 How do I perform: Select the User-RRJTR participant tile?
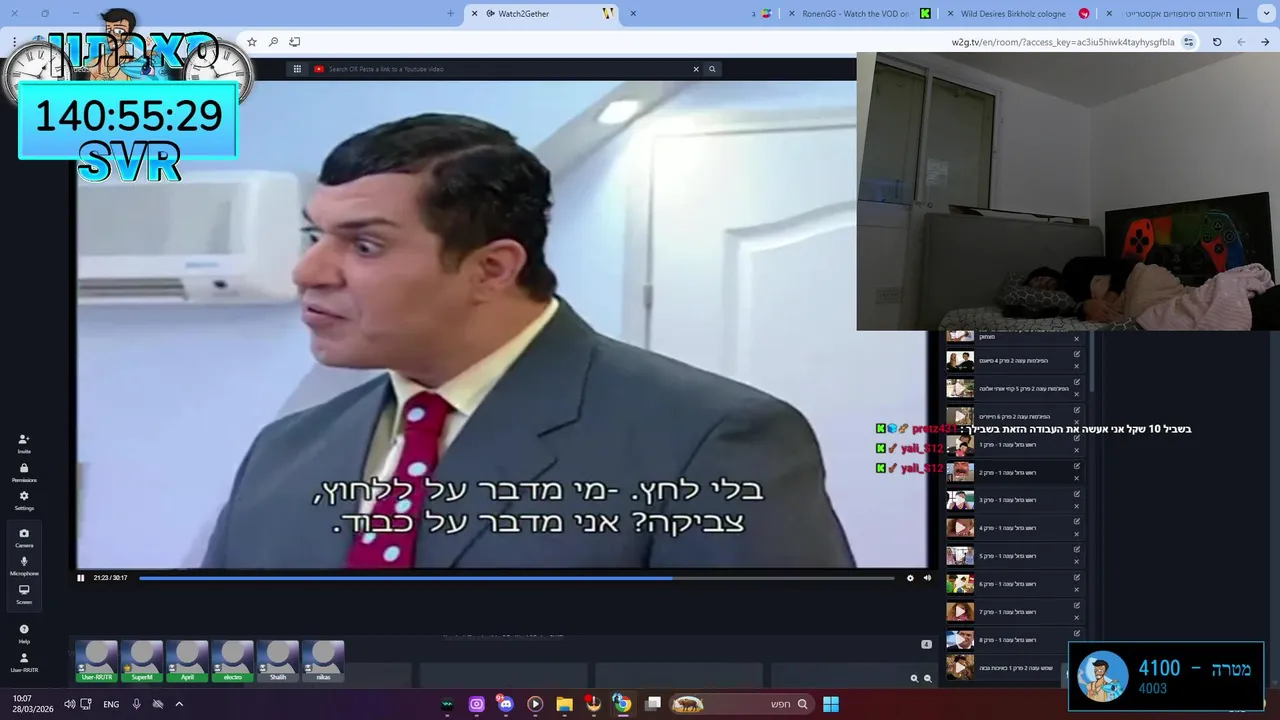[97, 661]
